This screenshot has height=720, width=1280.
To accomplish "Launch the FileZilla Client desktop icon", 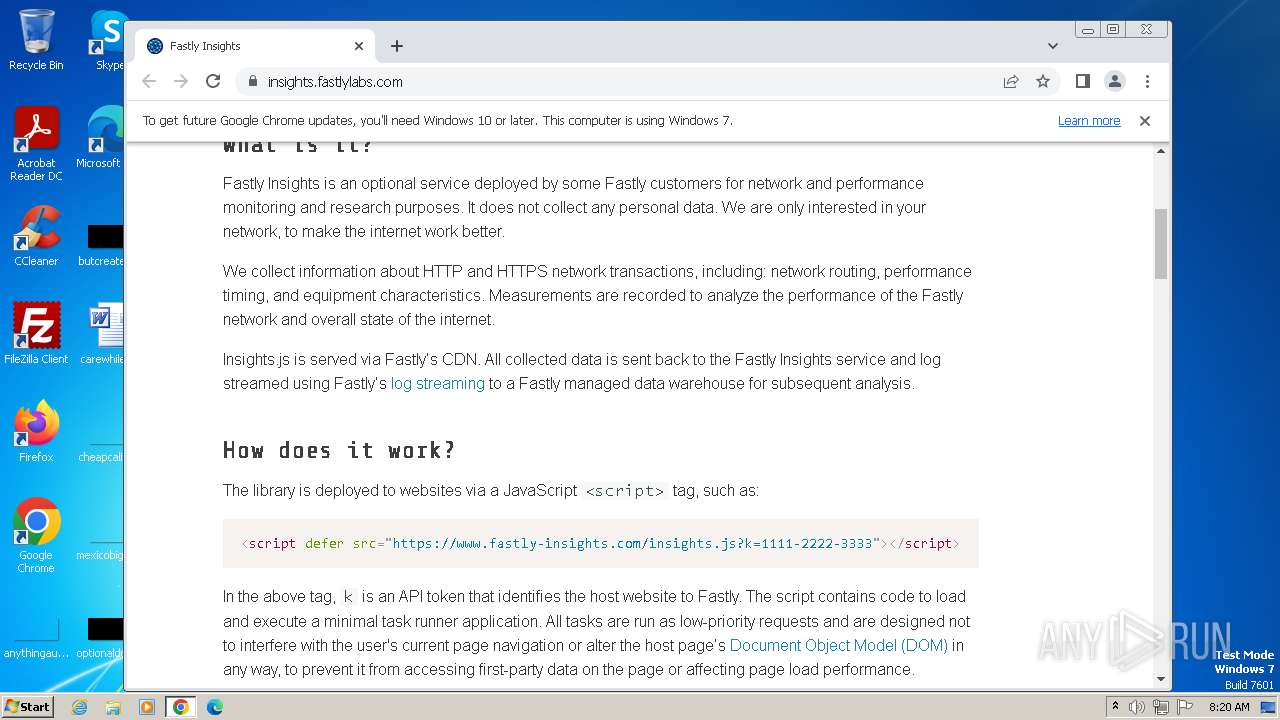I will pyautogui.click(x=36, y=333).
